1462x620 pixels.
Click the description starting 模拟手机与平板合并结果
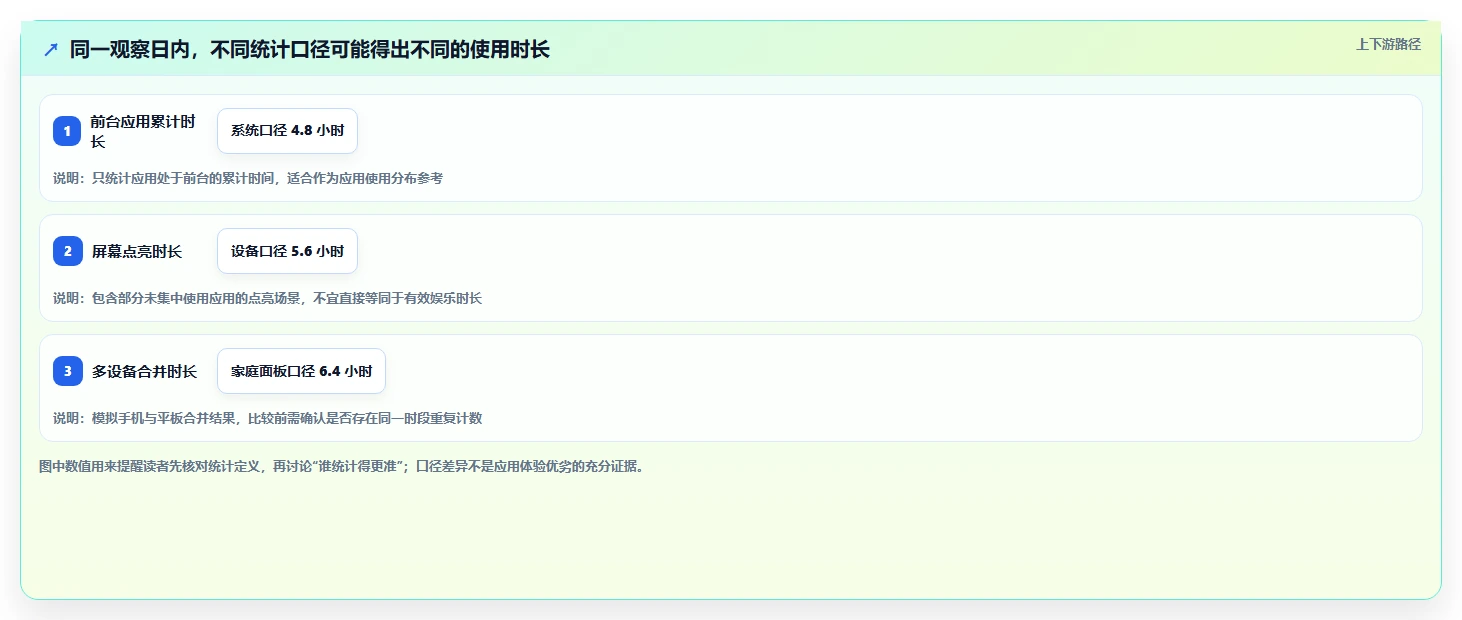(268, 418)
